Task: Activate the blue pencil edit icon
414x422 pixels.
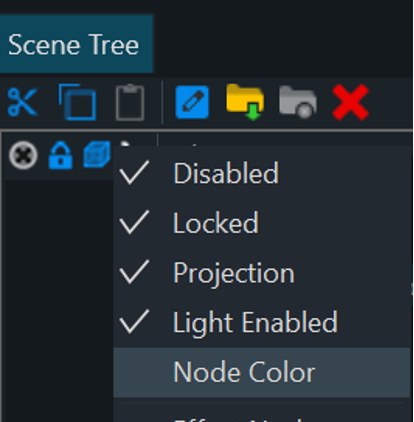Action: (192, 102)
